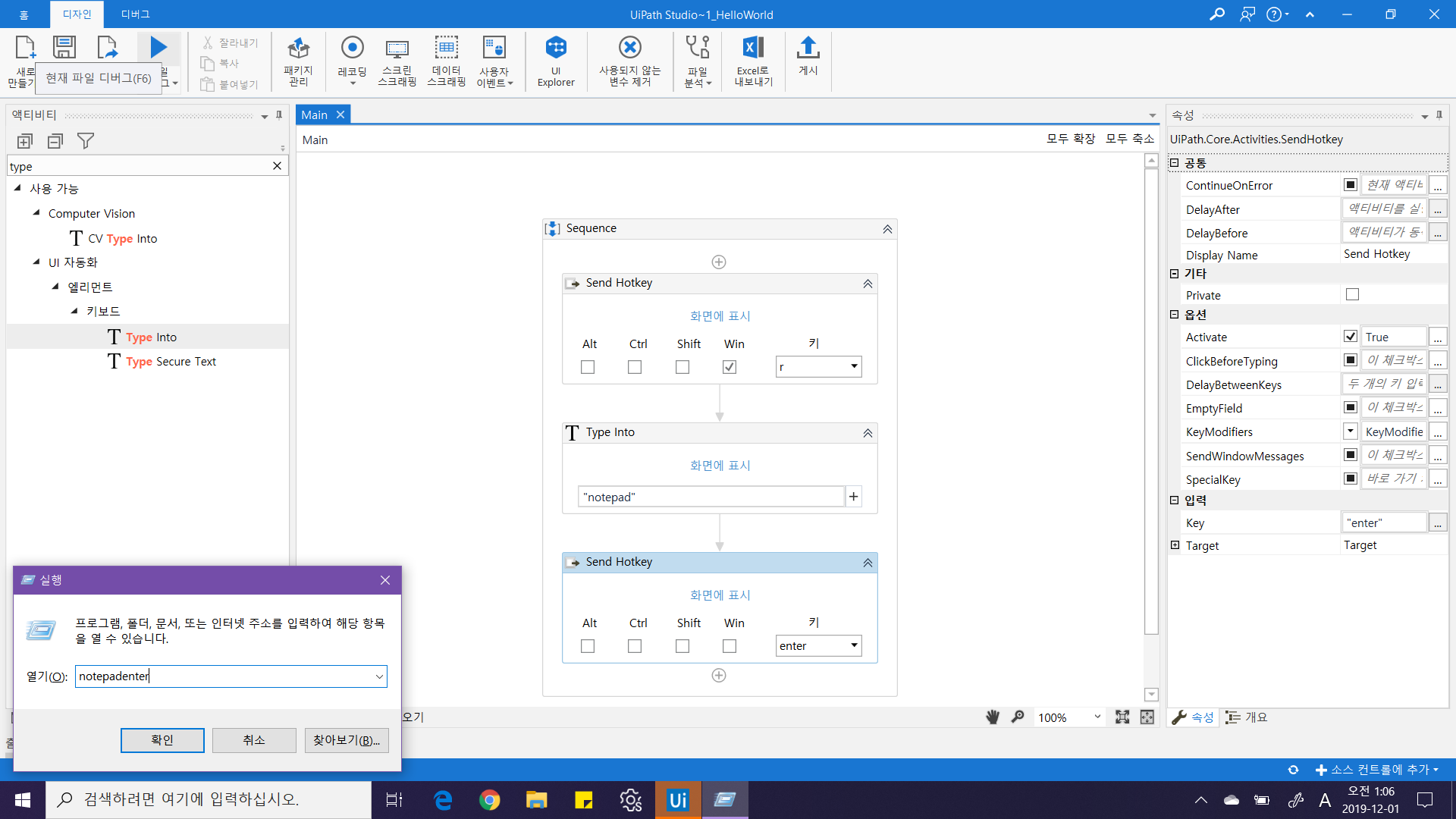
Task: Switch to the Outline panel tab
Action: tap(1247, 717)
